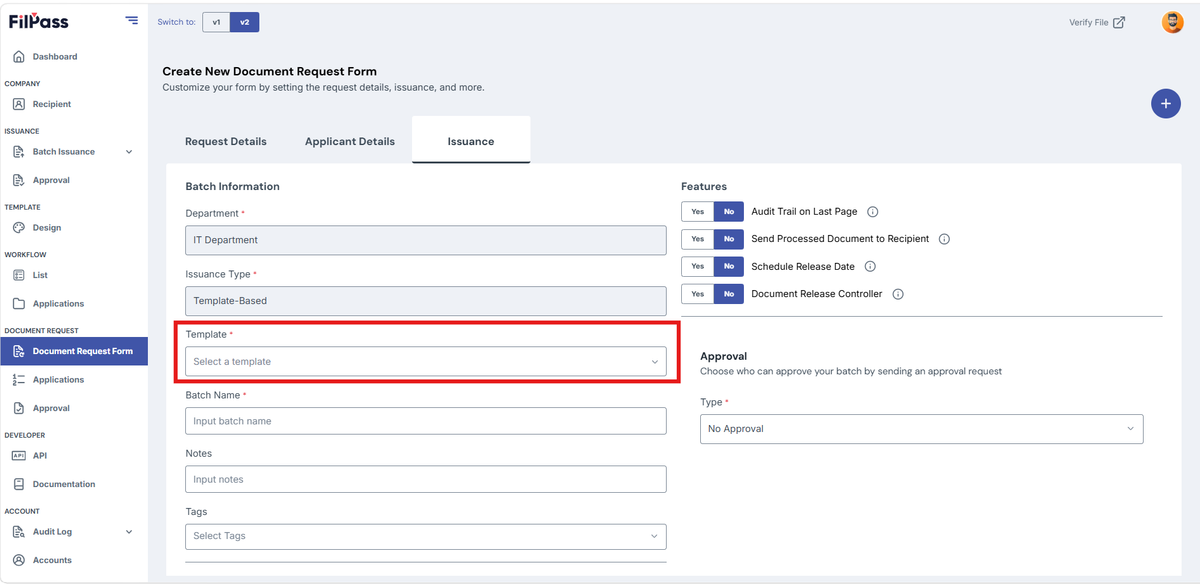Screen dimensions: 1200x584
Task: Click the Input notes field
Action: click(x=426, y=479)
